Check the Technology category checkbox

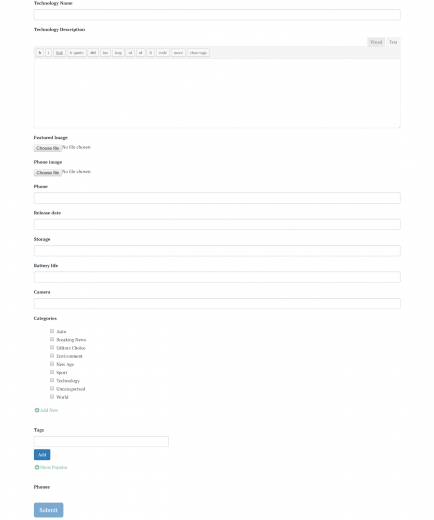point(52,380)
